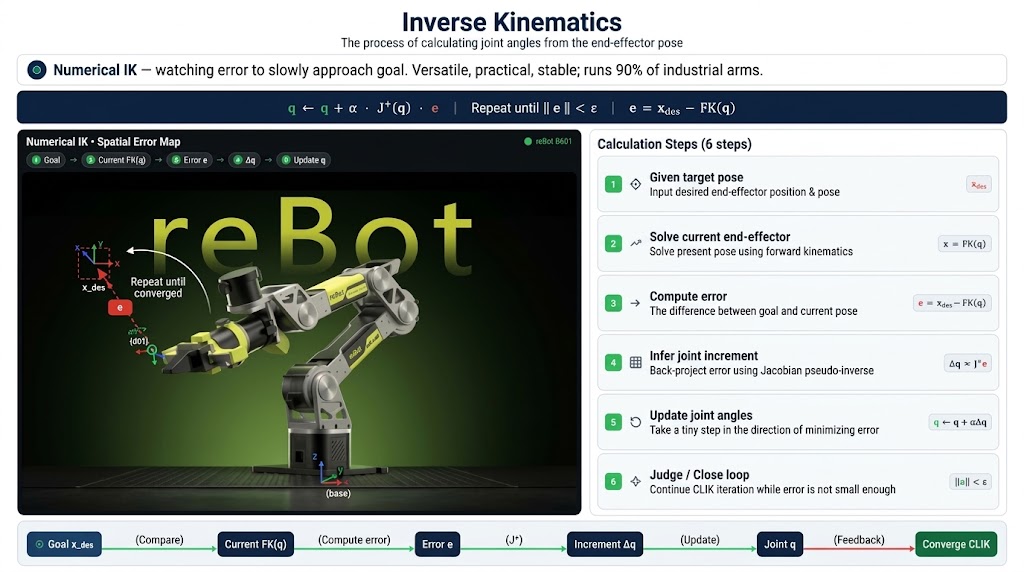Screen dimensions: 1024x572
Task: Click the 'Repeat until converged' label in image
Action: [157, 287]
